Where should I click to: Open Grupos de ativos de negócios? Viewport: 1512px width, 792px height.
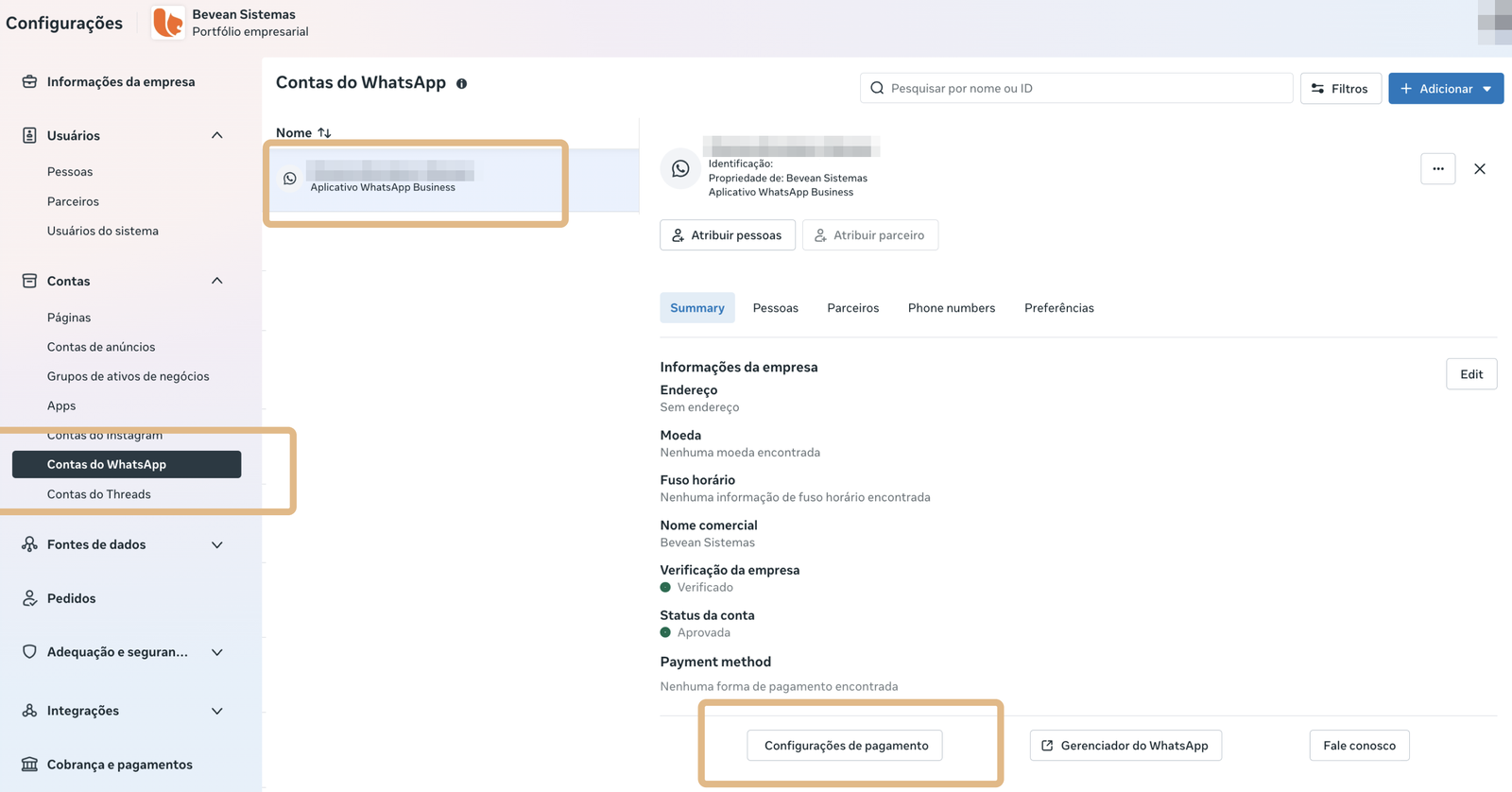pyautogui.click(x=129, y=376)
